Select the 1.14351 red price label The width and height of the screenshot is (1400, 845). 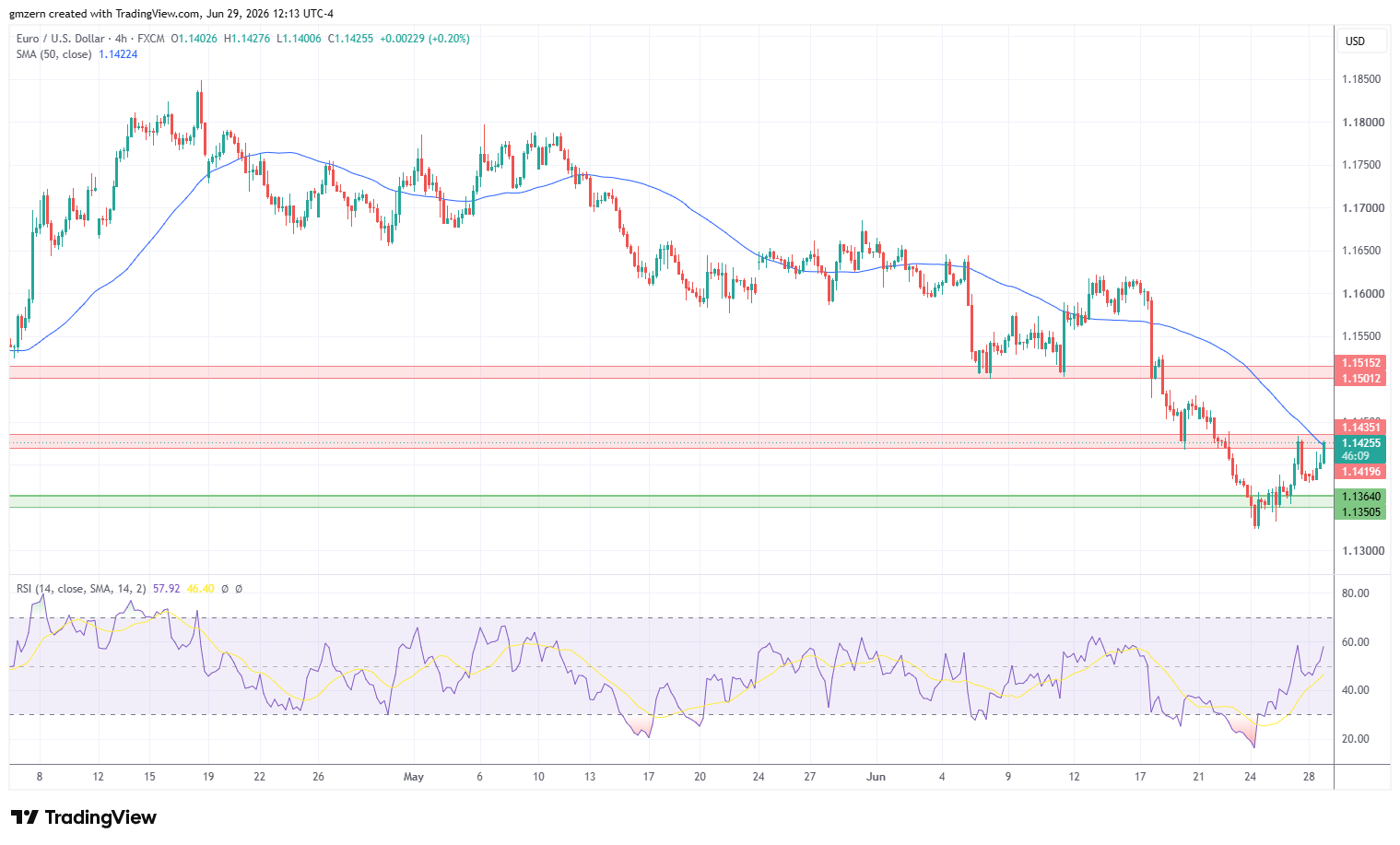point(1360,428)
